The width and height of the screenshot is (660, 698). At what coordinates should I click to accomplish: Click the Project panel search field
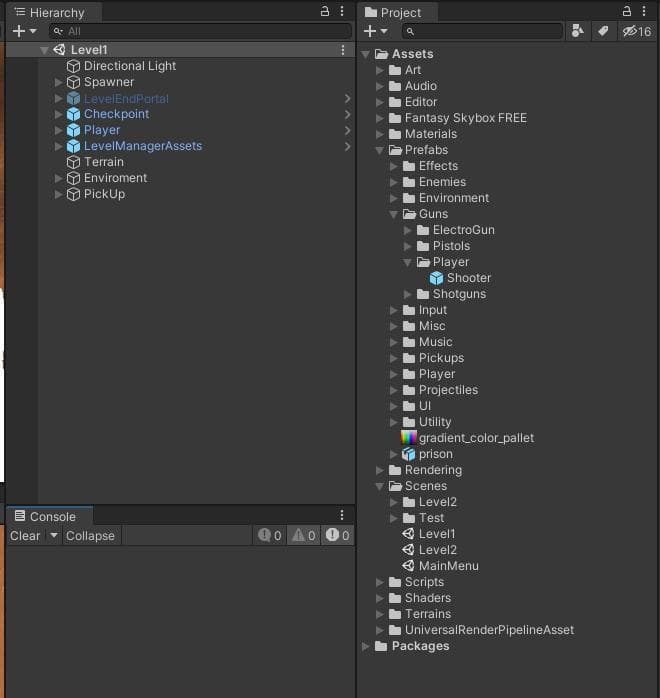point(482,32)
